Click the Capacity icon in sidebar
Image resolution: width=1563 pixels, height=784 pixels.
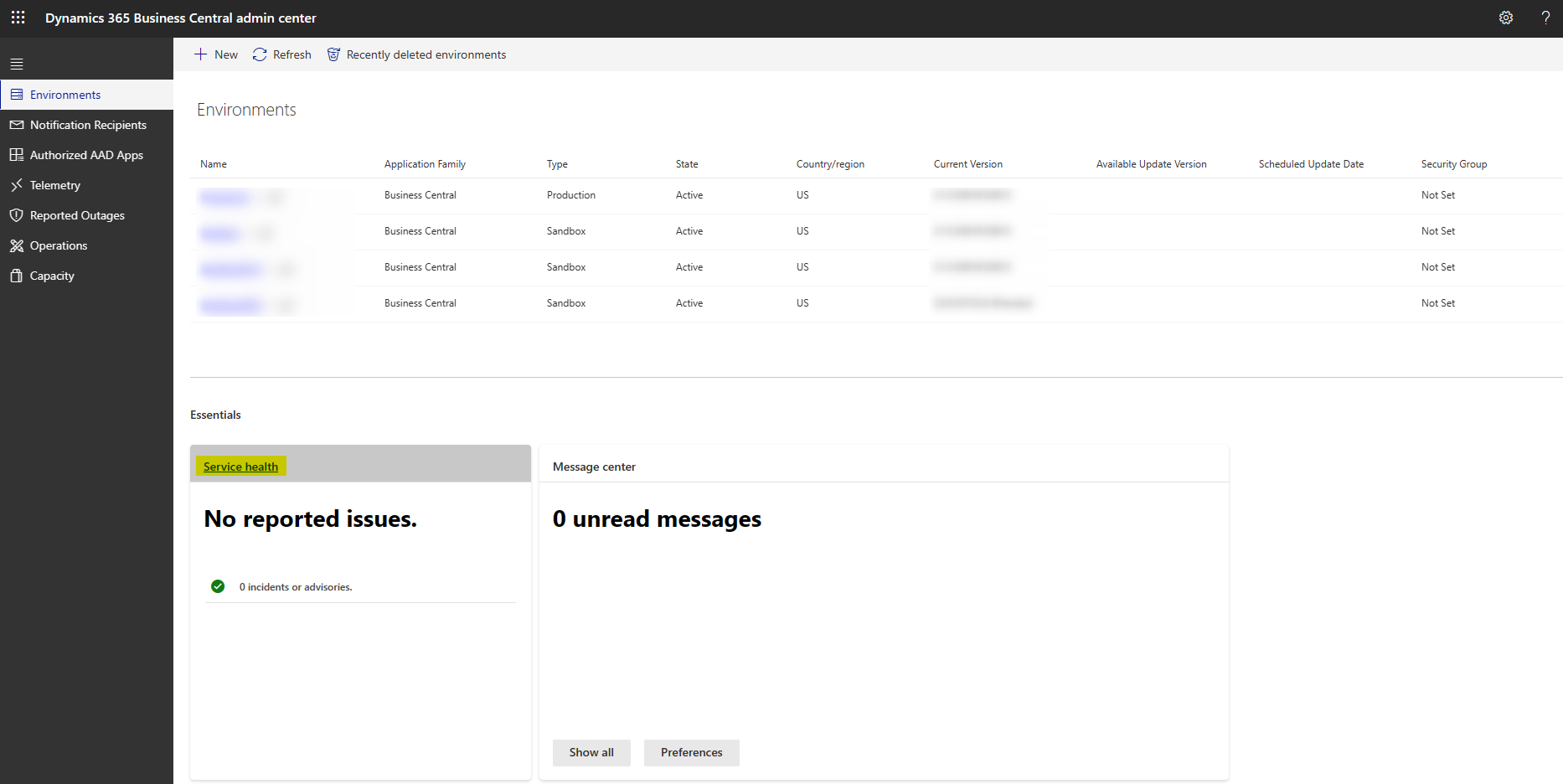tap(17, 276)
